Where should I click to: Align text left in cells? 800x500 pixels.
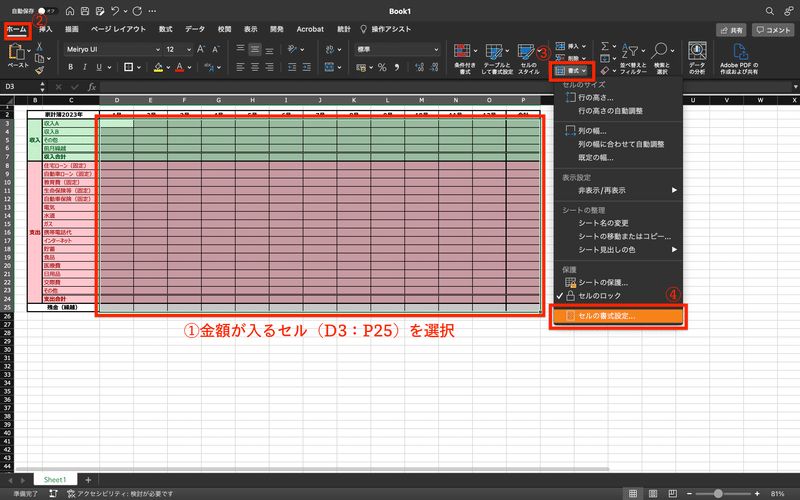tap(240, 67)
